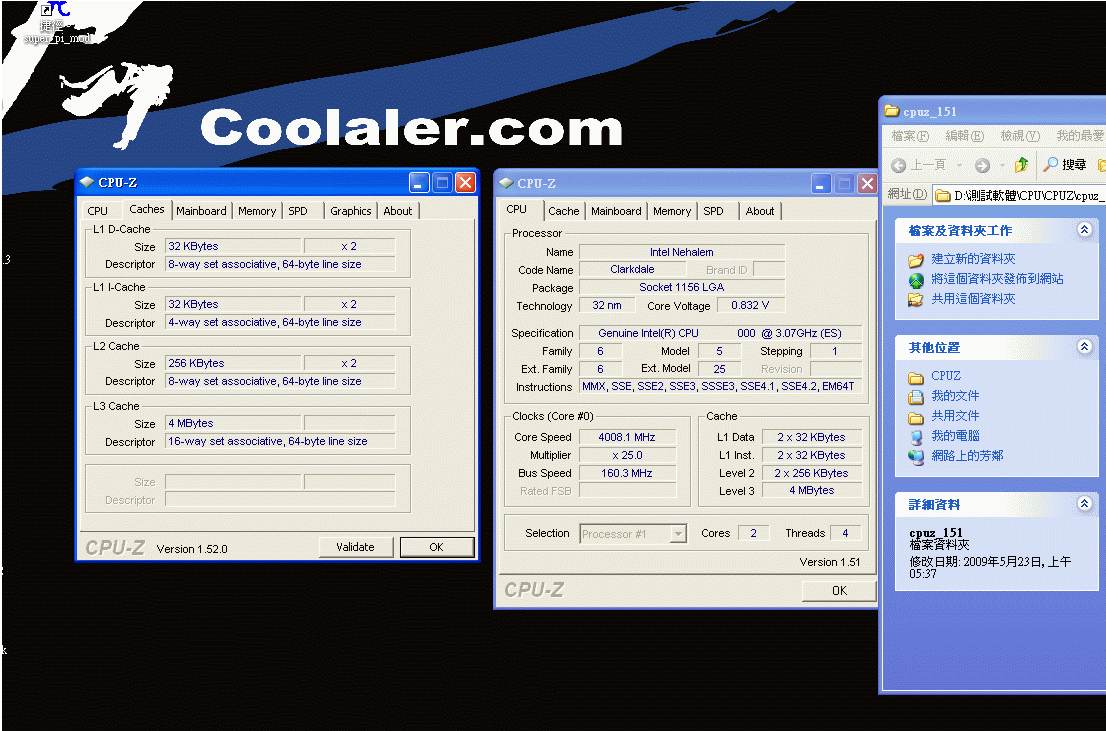Open My Documents (我的文件) link
This screenshot has width=1106, height=731.
pos(955,396)
